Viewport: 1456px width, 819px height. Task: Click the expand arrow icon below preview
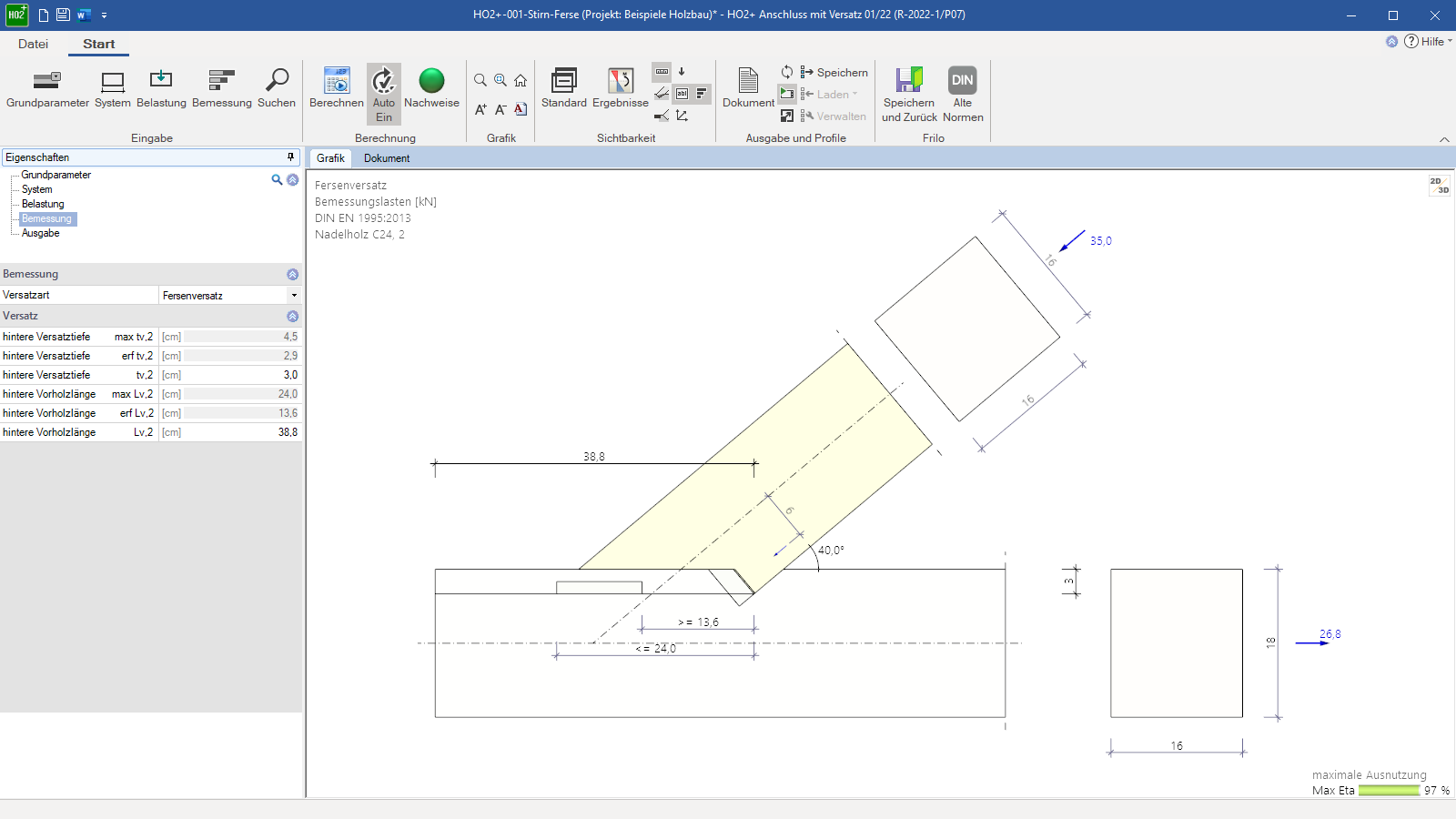[787, 116]
